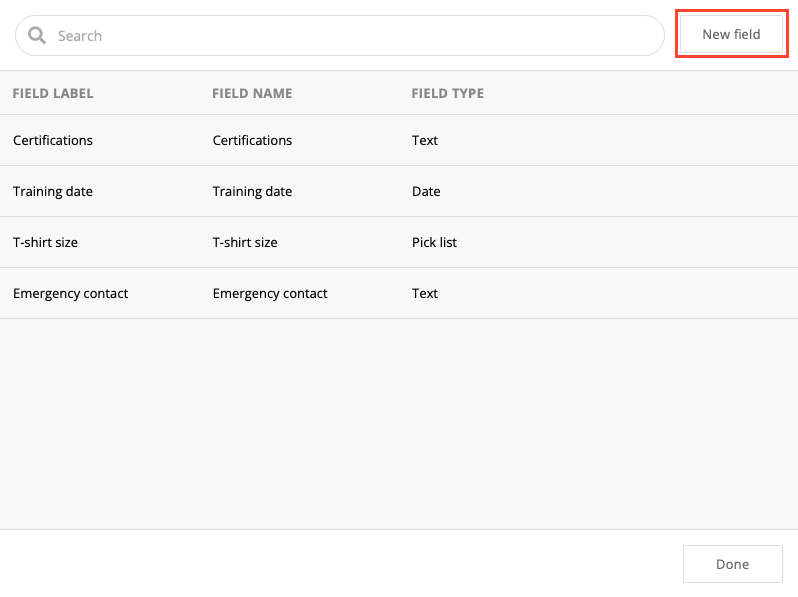Click the Date field type cell
The height and width of the screenshot is (597, 798).
(x=426, y=191)
